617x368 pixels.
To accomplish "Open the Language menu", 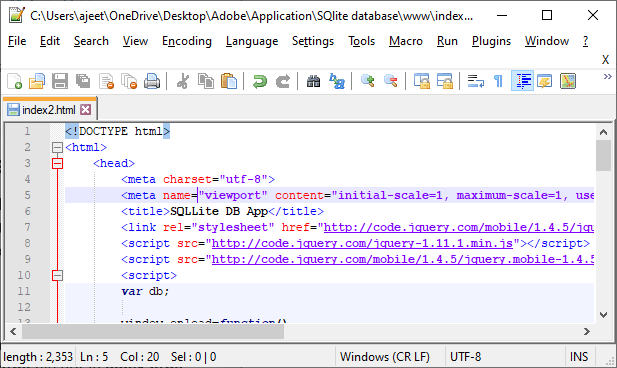I will click(x=252, y=41).
